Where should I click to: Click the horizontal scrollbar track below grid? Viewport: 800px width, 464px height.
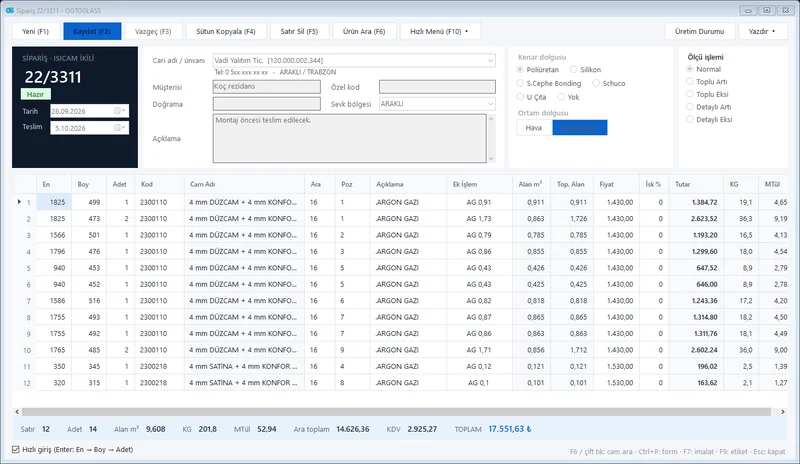pyautogui.click(x=396, y=411)
